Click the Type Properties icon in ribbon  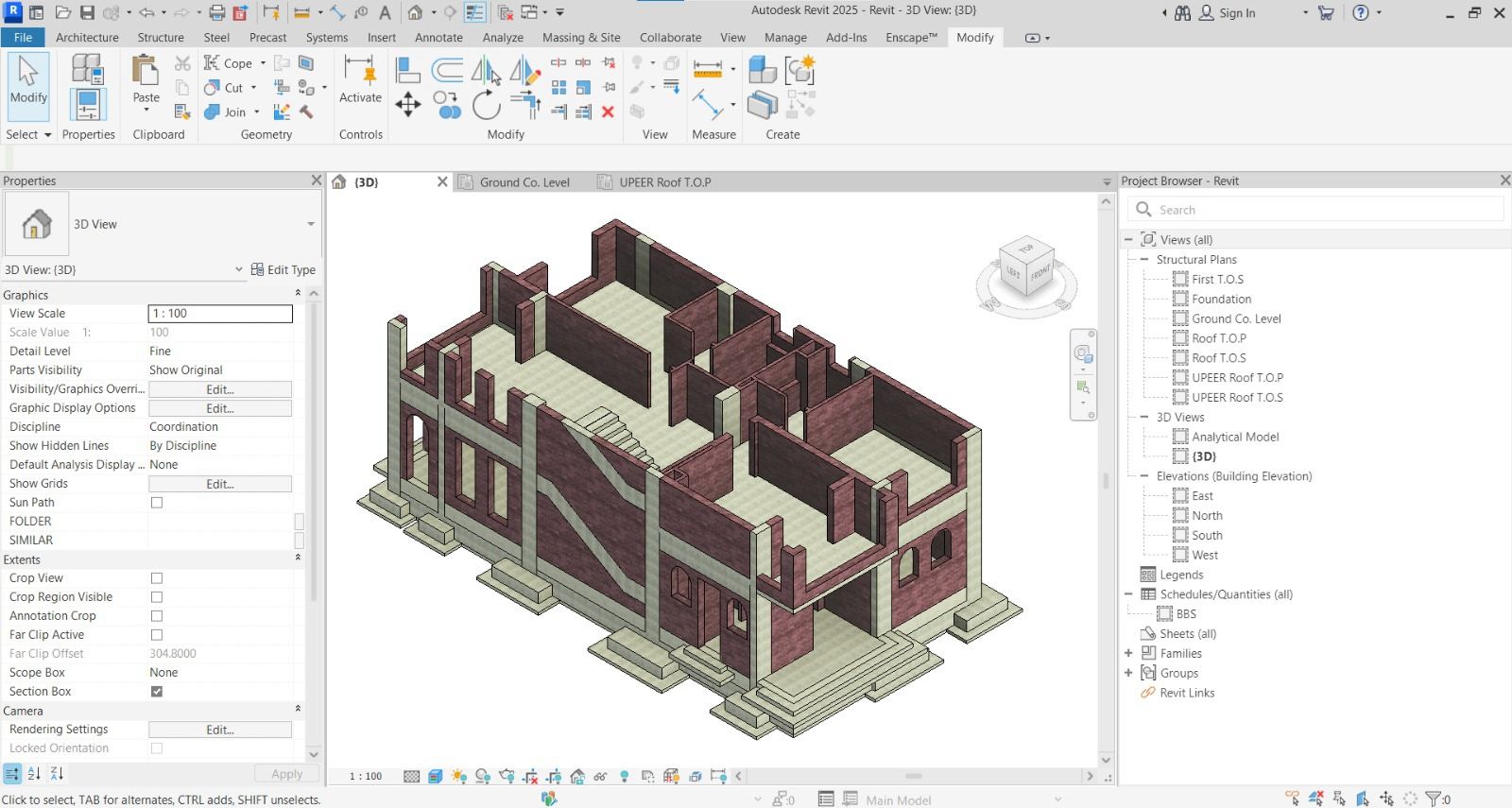[x=87, y=70]
